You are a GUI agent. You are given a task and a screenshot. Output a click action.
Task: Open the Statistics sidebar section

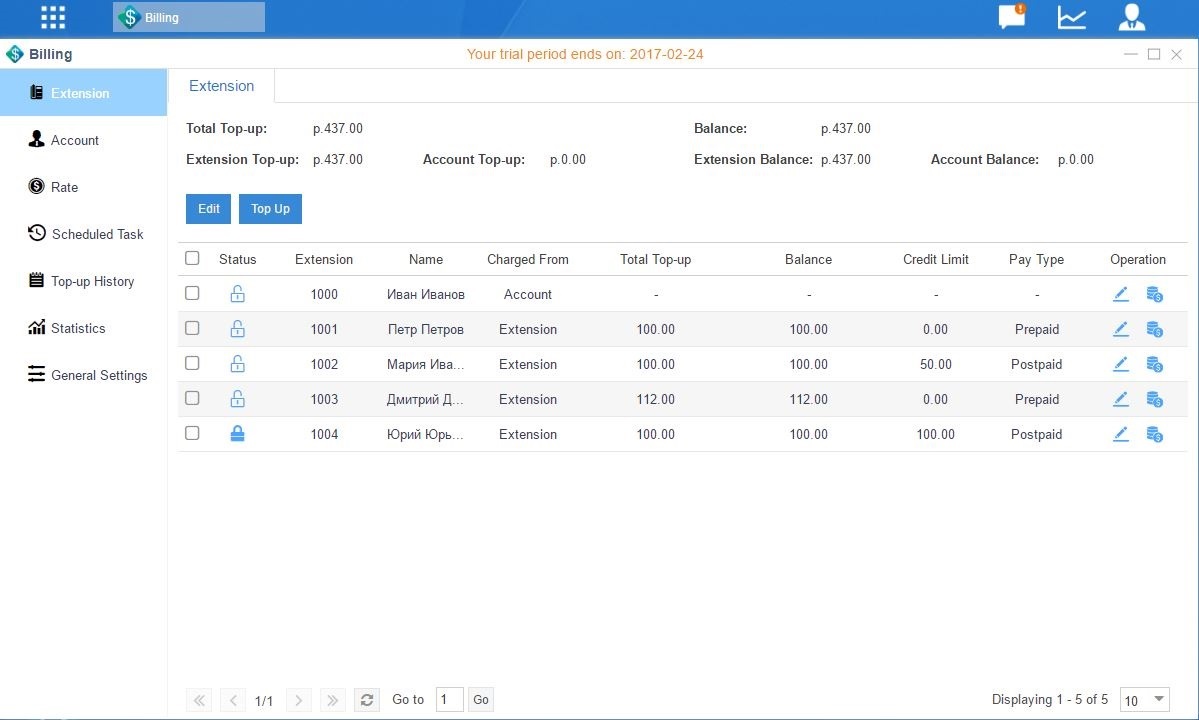point(78,328)
